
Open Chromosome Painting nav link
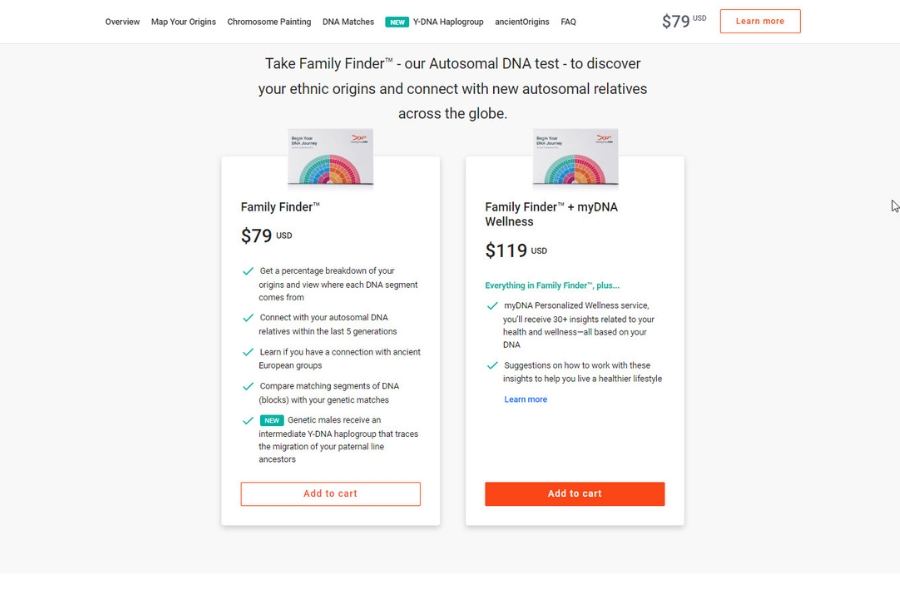click(x=269, y=22)
